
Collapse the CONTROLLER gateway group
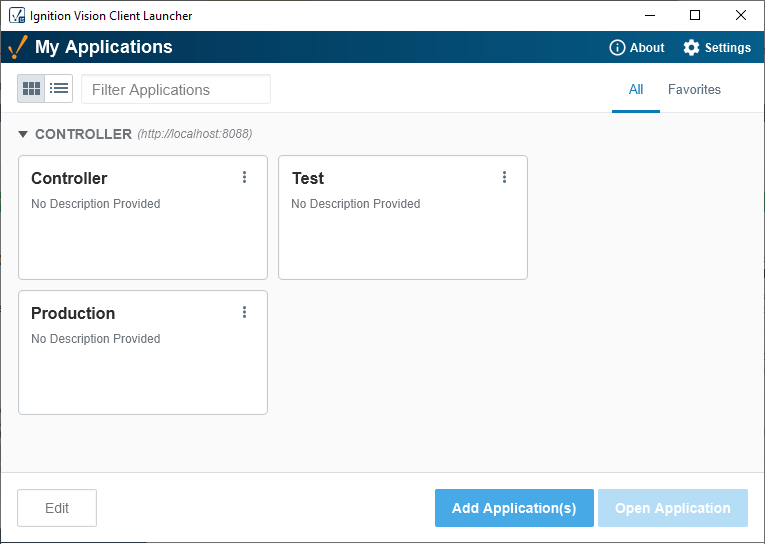coord(23,134)
